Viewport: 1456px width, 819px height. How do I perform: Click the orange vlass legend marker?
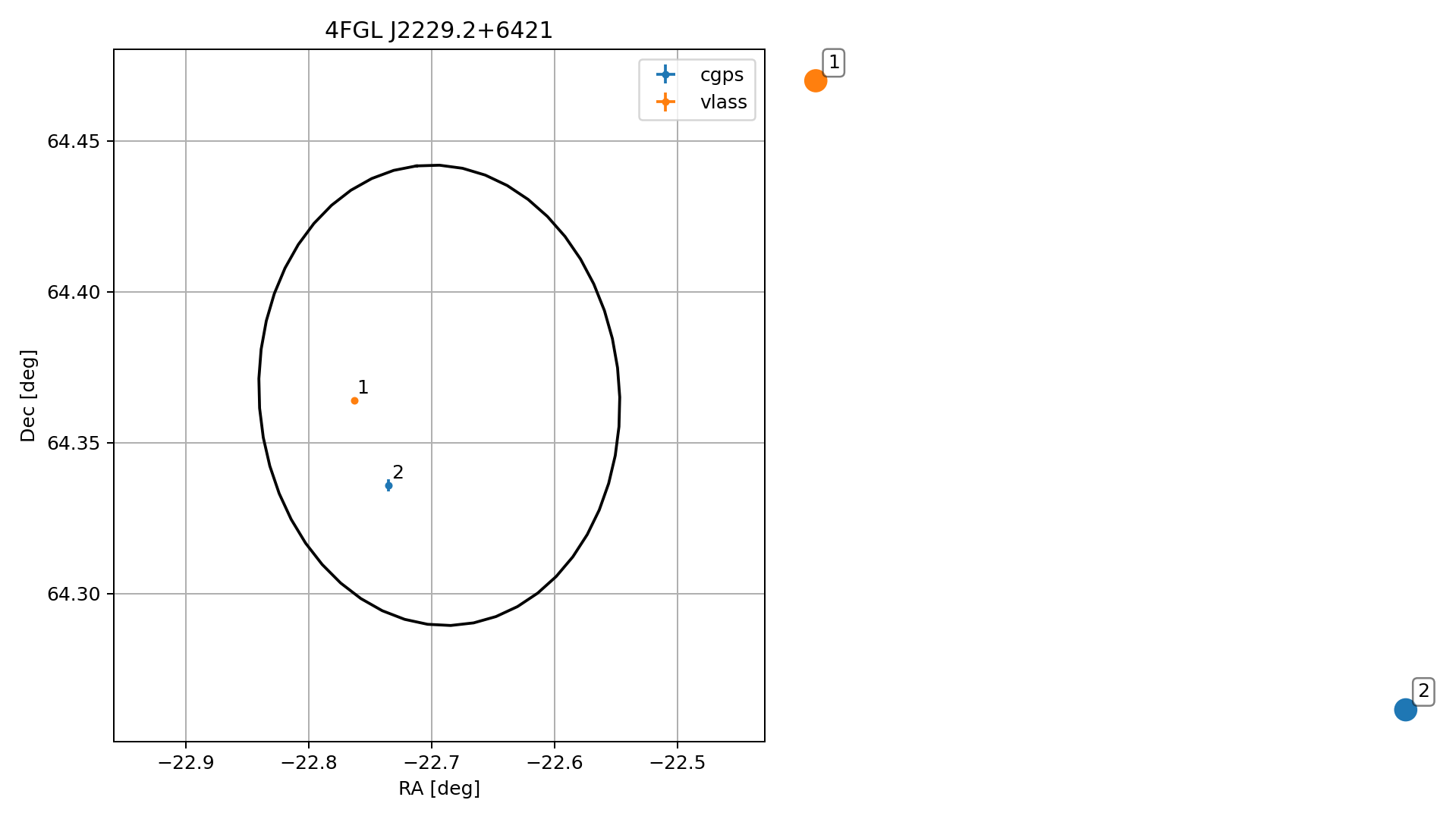coord(665,102)
